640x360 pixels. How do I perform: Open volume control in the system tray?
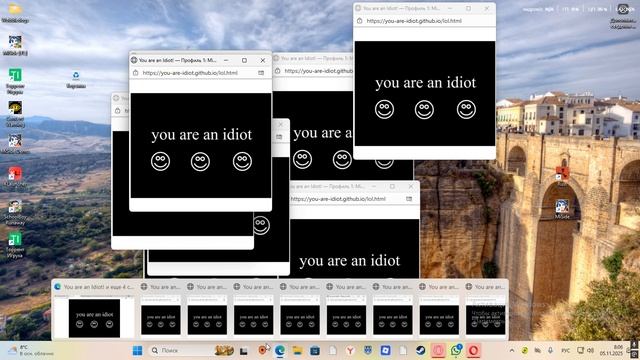(x=590, y=351)
